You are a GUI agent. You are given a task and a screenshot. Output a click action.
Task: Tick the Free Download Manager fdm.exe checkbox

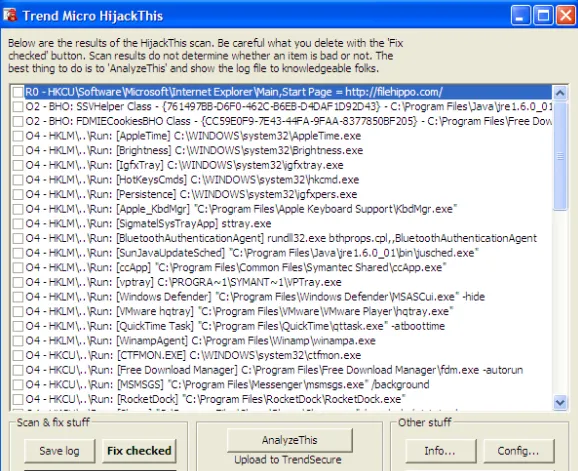pos(18,370)
